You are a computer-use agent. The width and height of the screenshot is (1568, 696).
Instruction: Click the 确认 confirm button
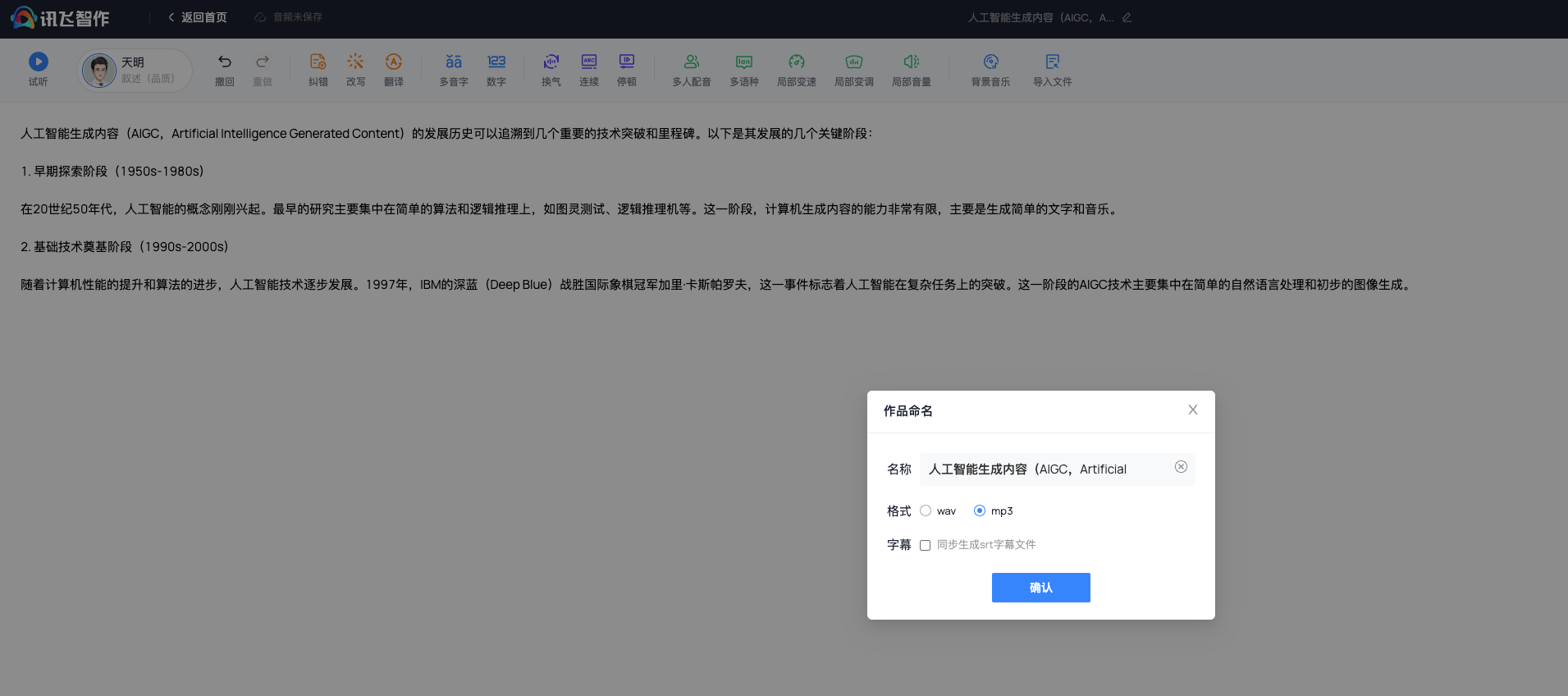1040,588
